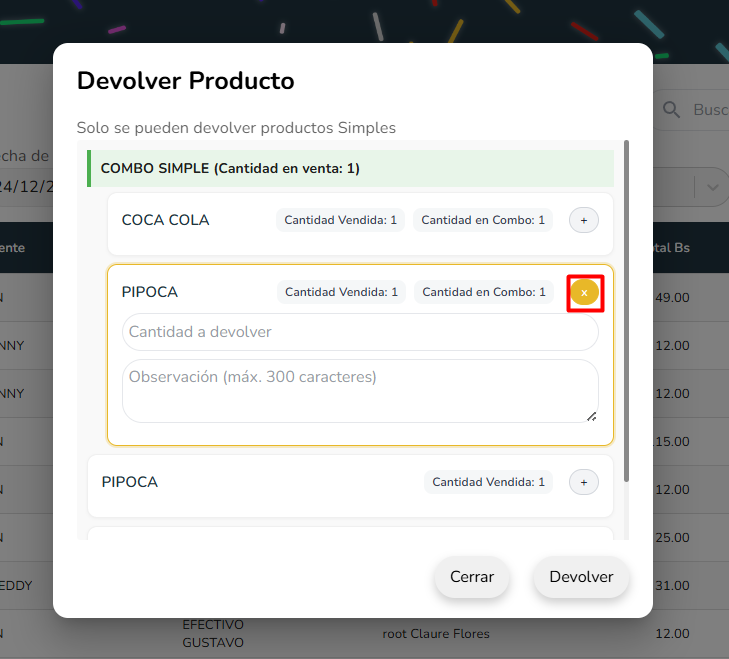Grab the Observación textarea resize handle
This screenshot has width=729, height=659.
click(x=591, y=415)
